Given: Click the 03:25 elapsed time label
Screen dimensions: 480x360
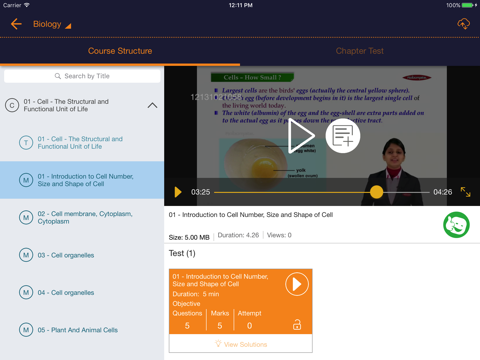Looking at the screenshot, I should click(x=200, y=192).
